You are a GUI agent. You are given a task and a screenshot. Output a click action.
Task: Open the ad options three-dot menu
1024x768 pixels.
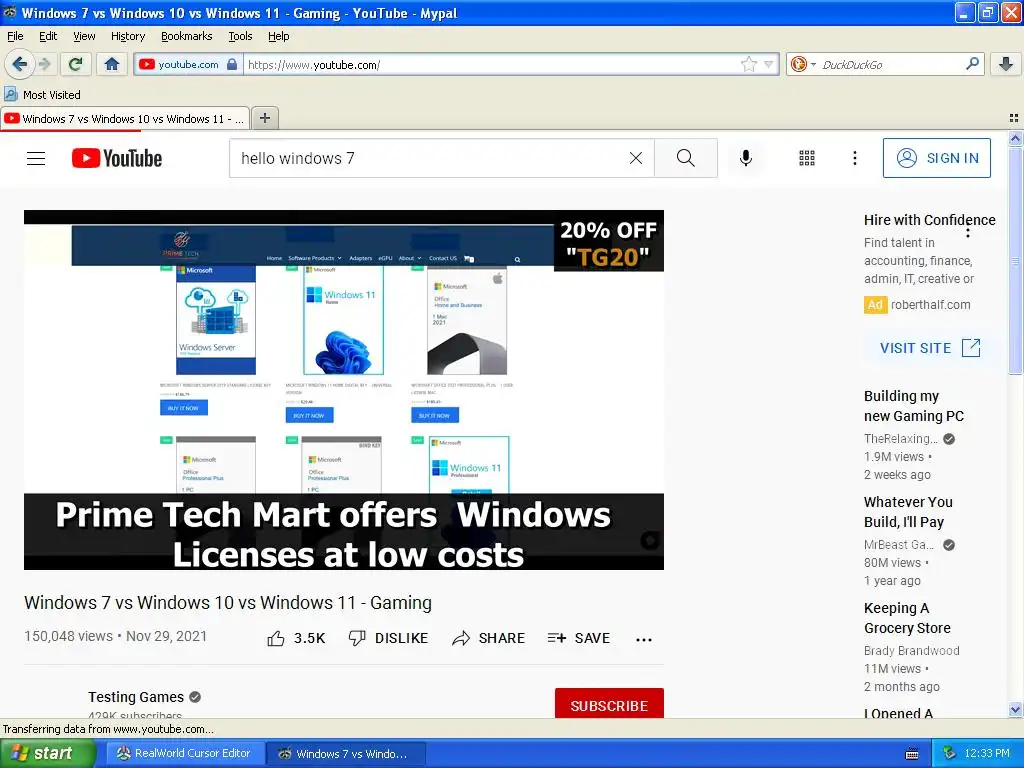[x=967, y=232]
